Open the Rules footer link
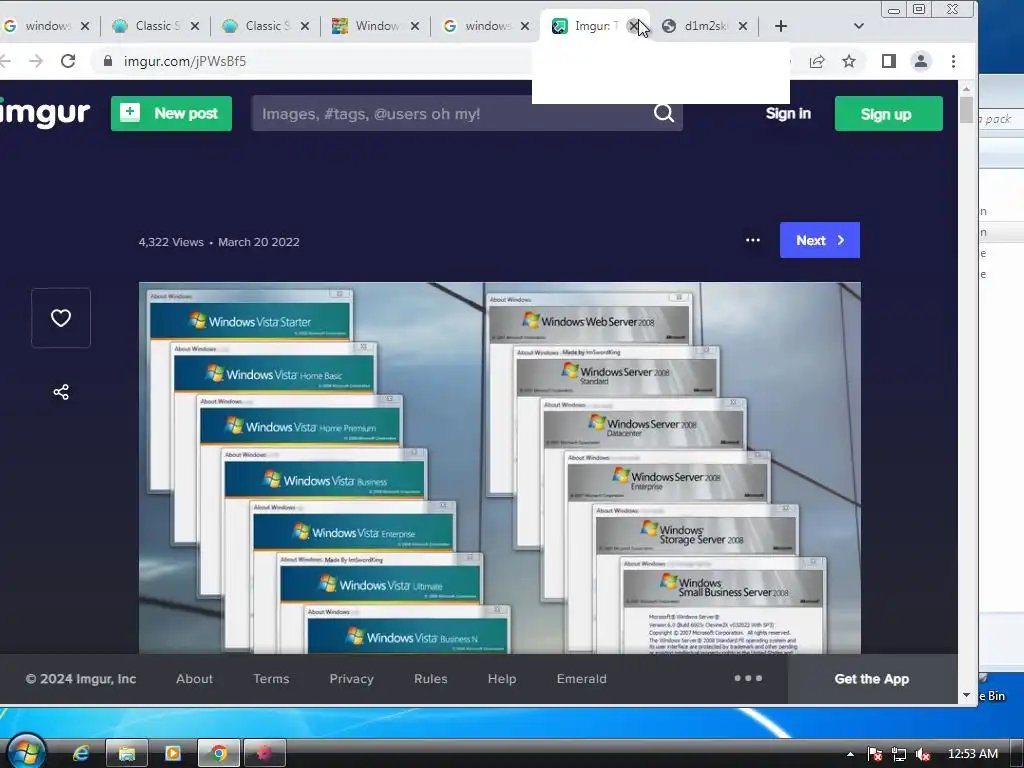This screenshot has width=1024, height=768. click(x=430, y=679)
